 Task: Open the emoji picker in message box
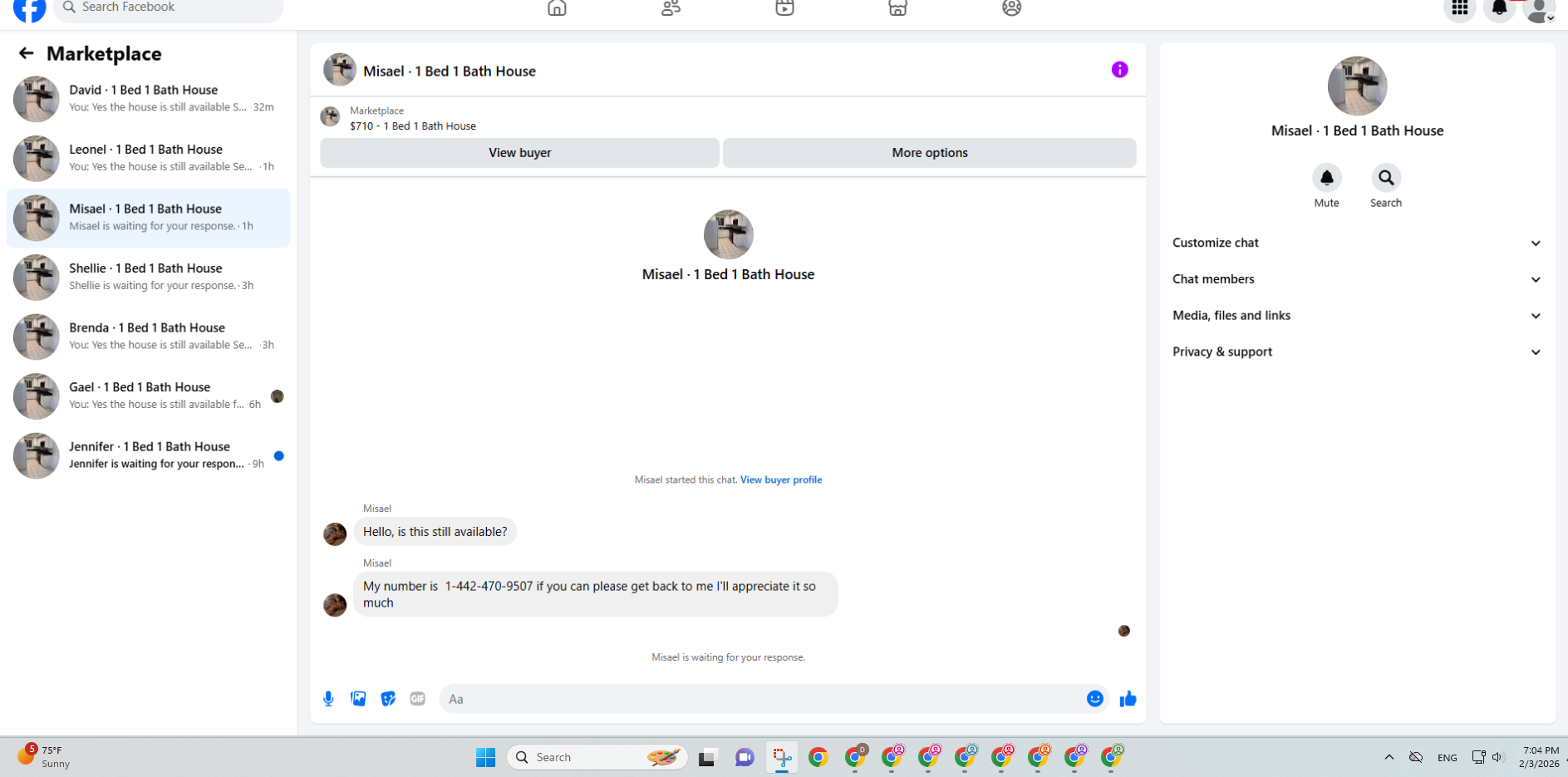point(1094,699)
